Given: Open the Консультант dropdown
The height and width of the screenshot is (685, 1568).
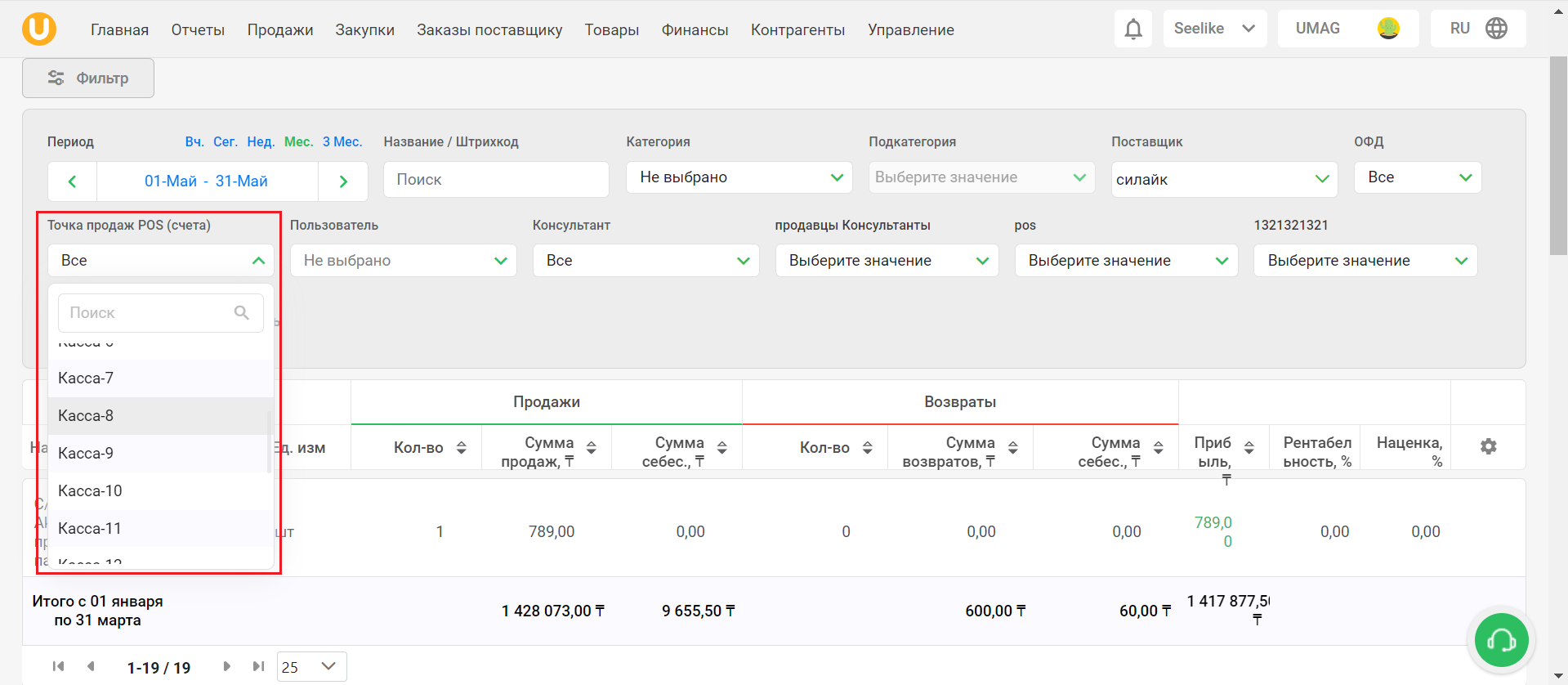Looking at the screenshot, I should (646, 261).
